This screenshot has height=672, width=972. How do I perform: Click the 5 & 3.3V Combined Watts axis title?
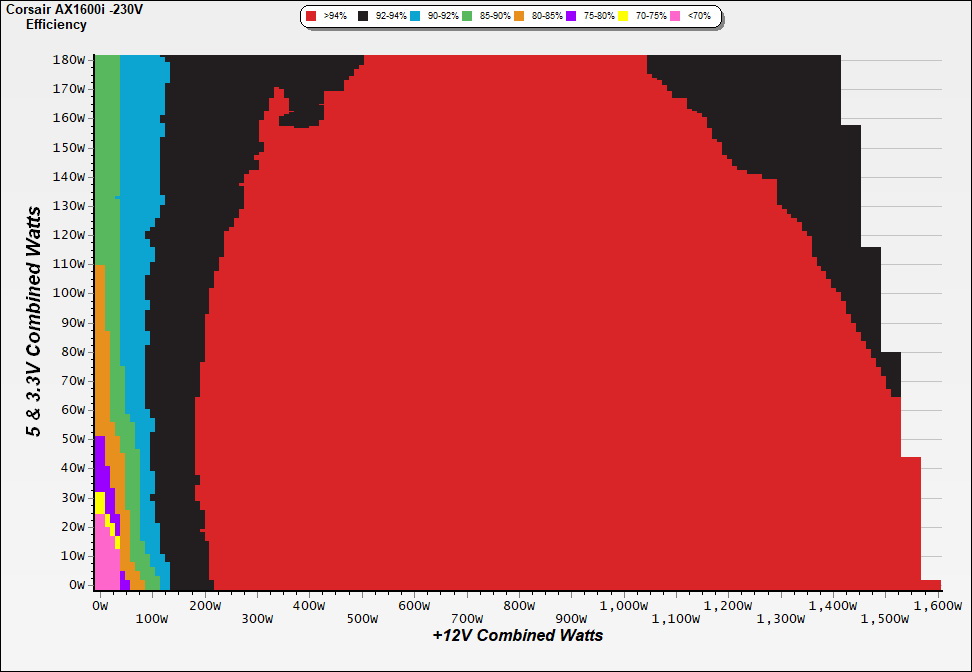(34, 322)
